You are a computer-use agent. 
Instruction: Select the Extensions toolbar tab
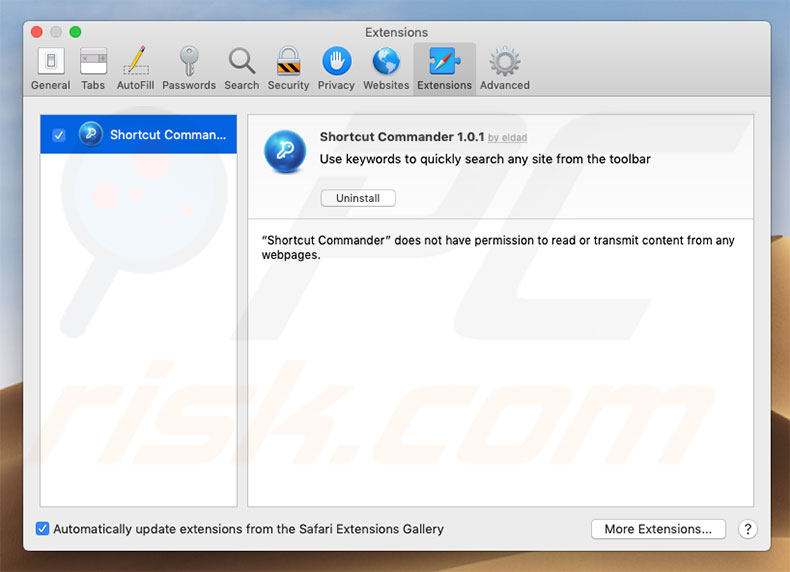(x=444, y=69)
